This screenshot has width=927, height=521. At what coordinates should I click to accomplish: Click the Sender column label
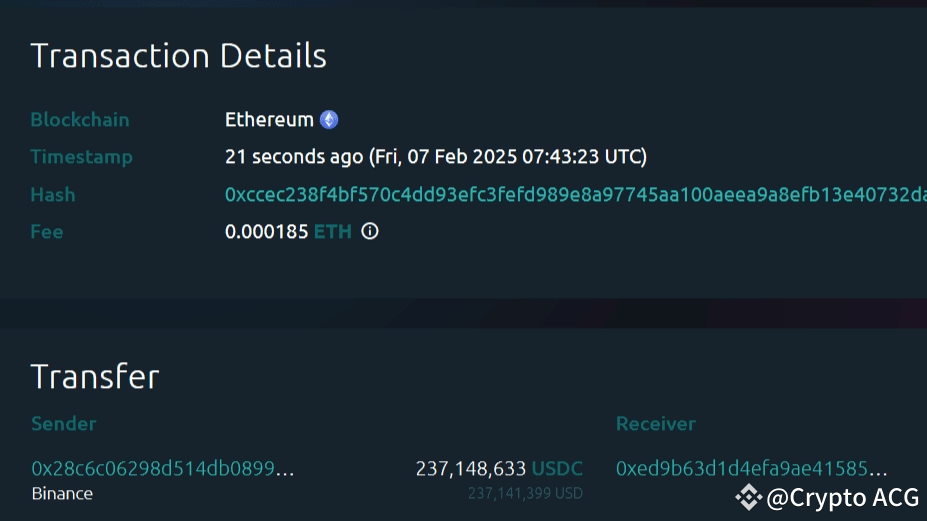tap(63, 424)
